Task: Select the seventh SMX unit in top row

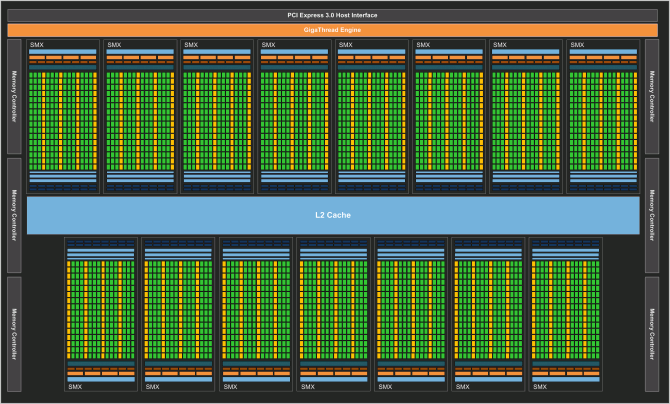Action: [x=525, y=117]
